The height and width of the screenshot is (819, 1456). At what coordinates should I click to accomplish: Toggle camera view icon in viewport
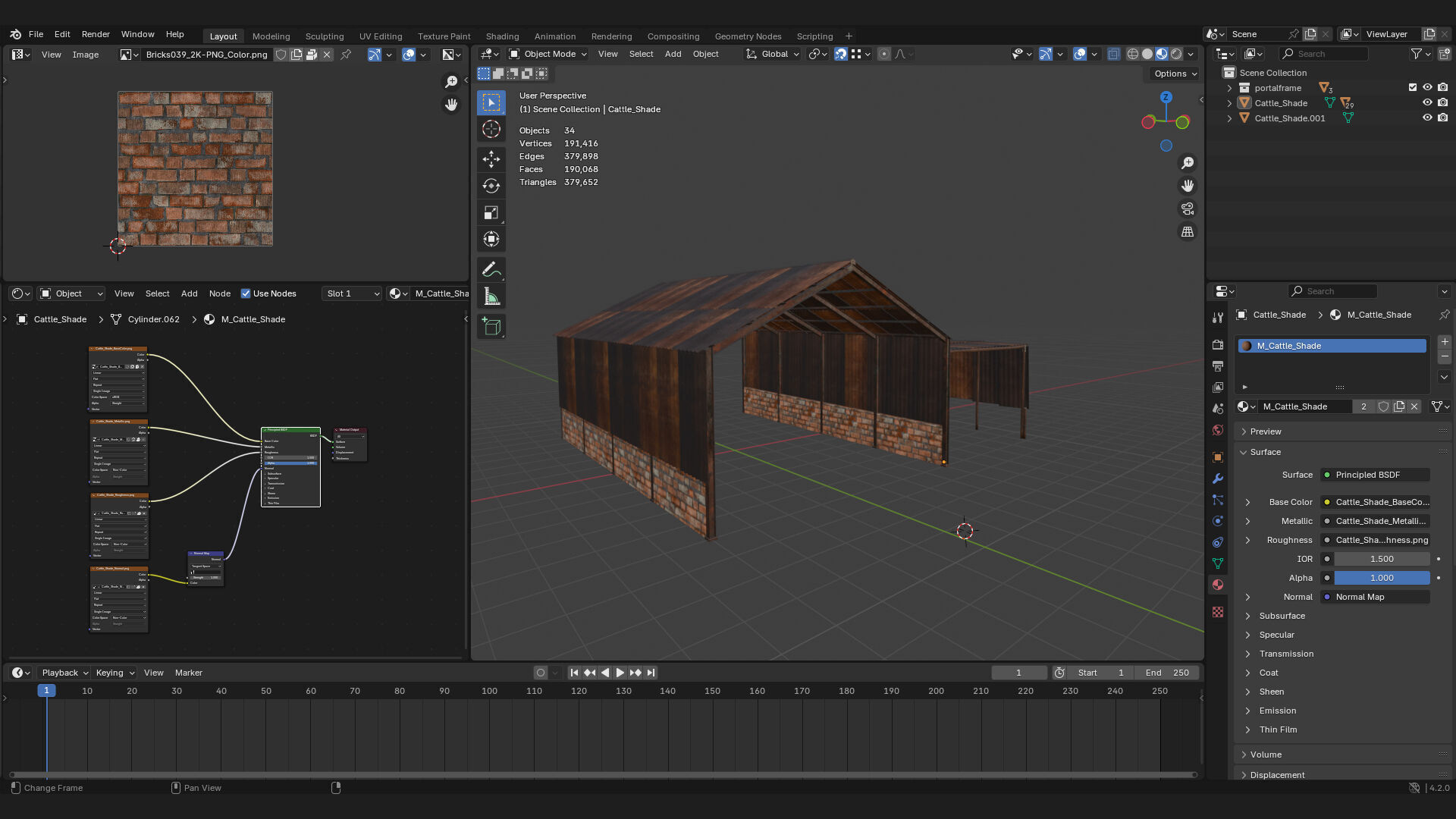[1188, 209]
